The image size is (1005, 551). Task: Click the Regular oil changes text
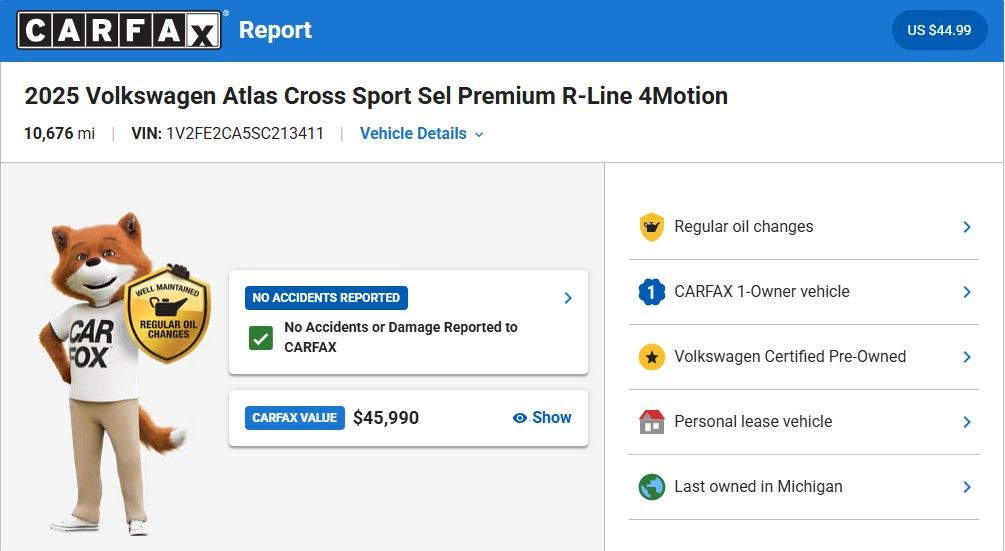click(743, 227)
